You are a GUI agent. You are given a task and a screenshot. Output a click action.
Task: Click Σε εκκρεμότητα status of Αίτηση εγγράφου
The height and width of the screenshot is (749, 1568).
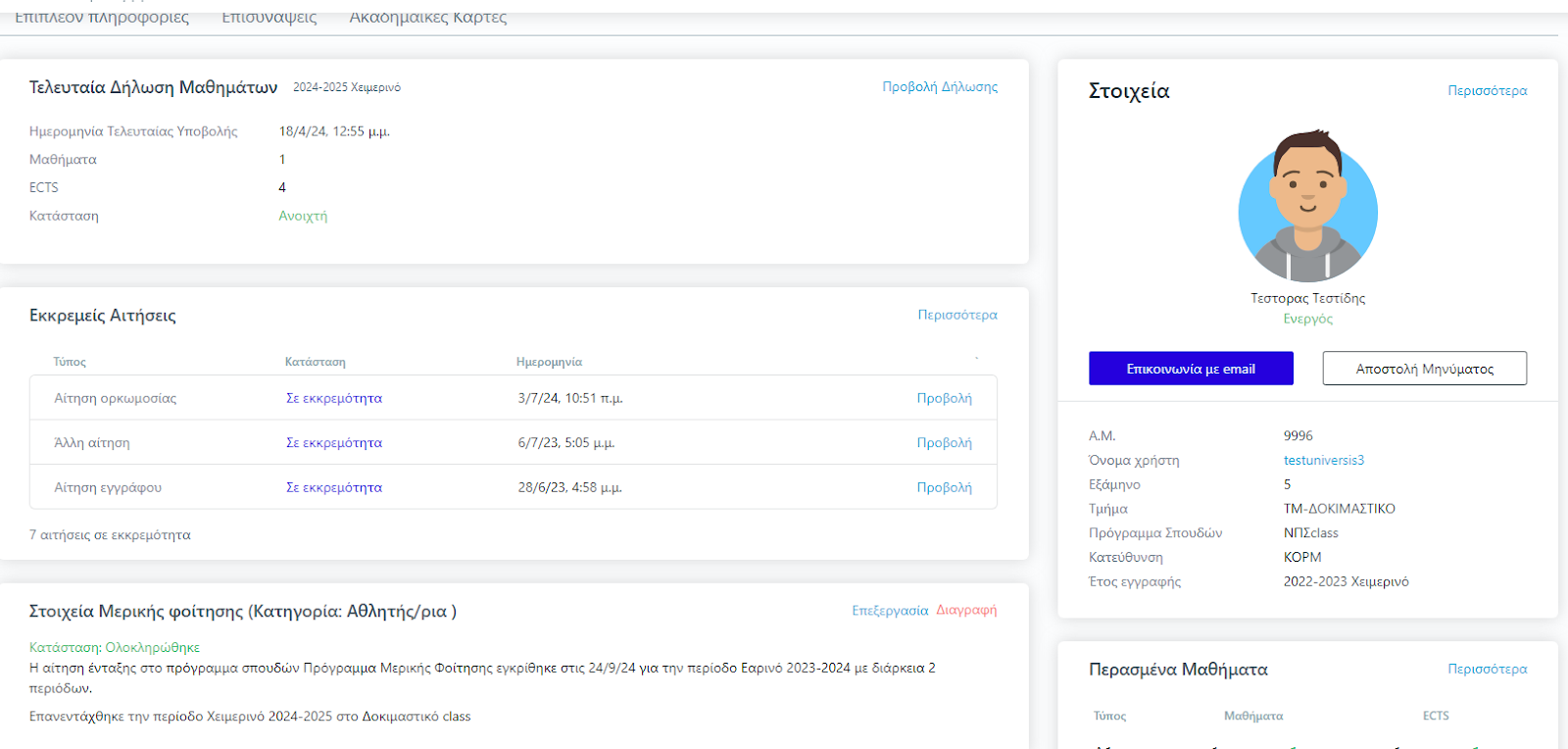tap(334, 487)
